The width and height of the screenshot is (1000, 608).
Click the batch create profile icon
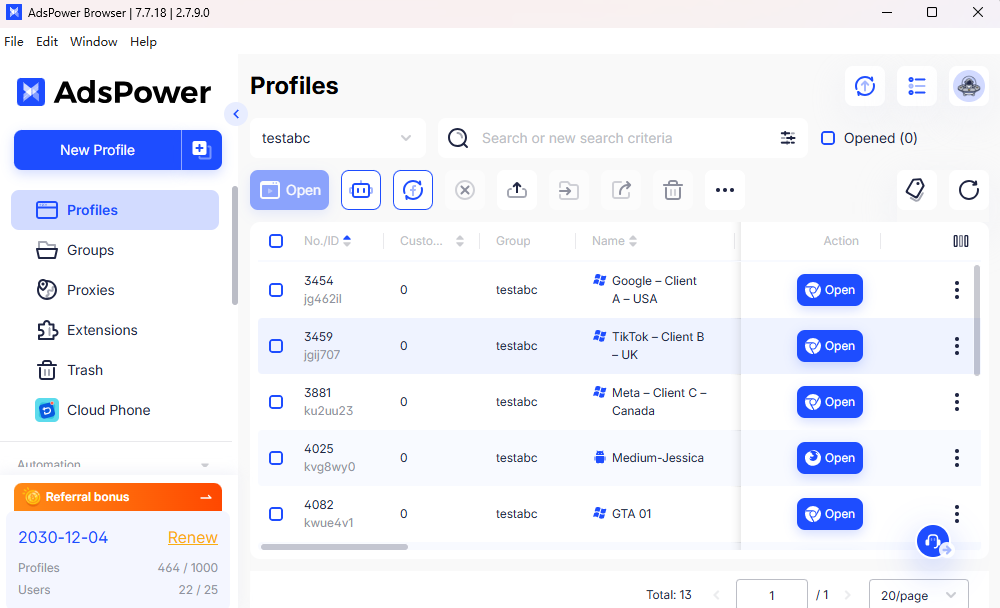tap(201, 150)
